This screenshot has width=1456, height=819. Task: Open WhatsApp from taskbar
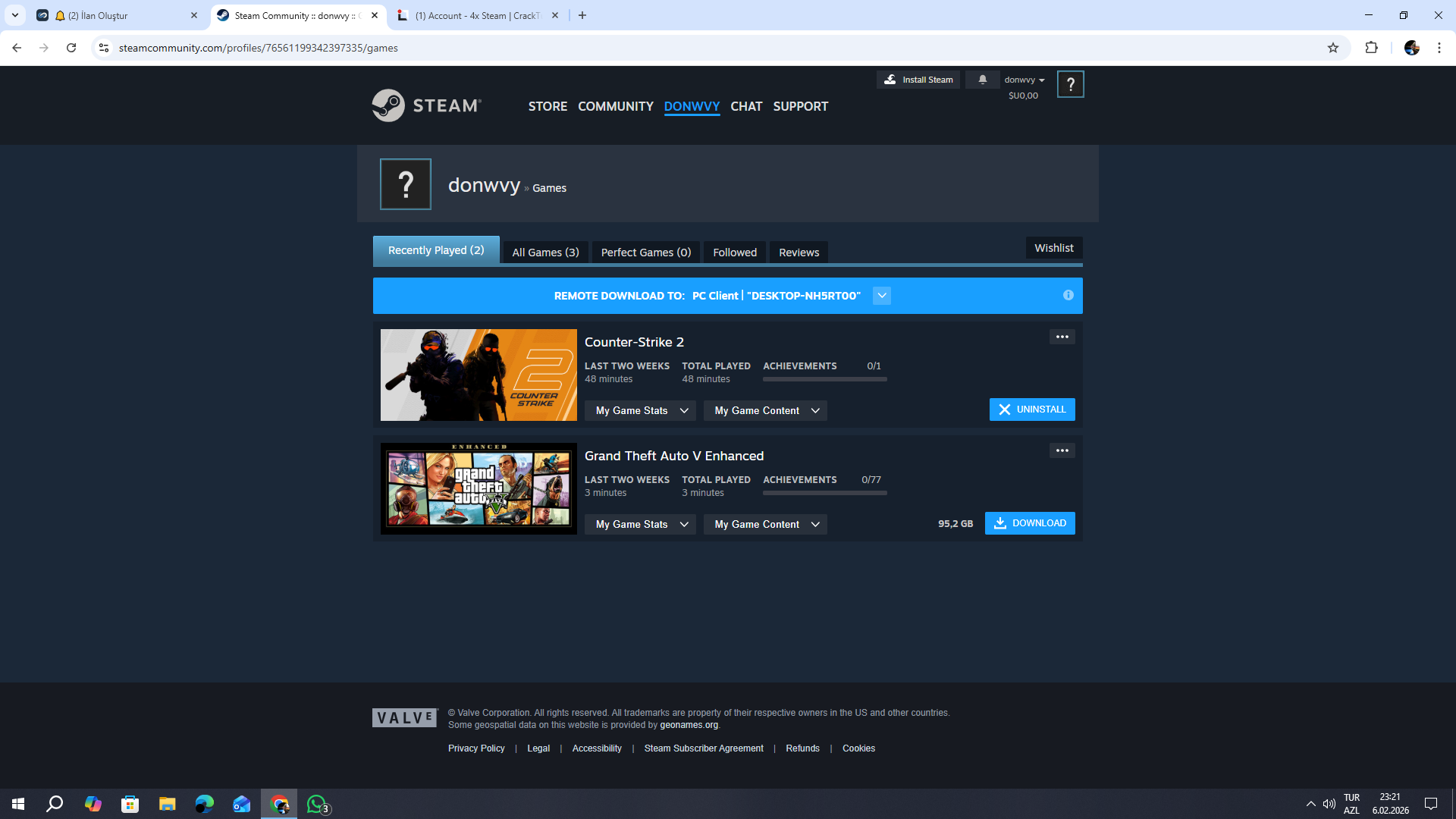tap(317, 804)
